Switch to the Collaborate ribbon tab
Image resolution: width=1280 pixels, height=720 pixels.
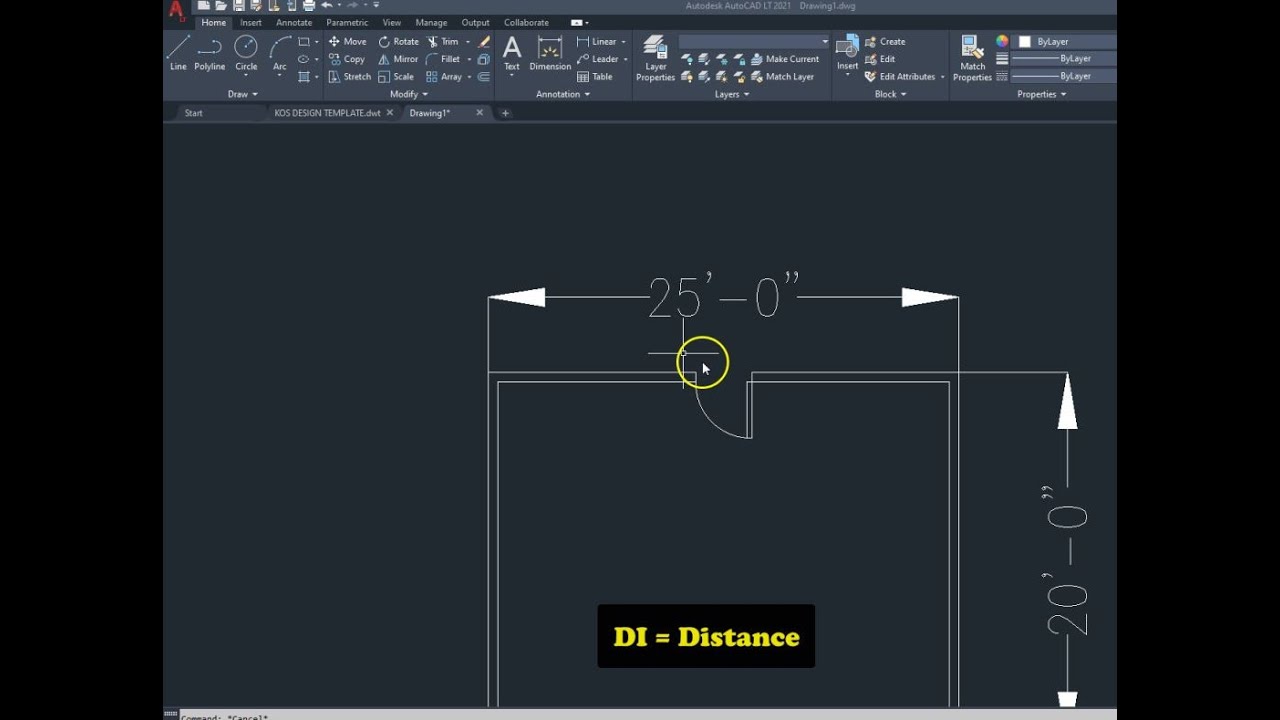click(526, 23)
